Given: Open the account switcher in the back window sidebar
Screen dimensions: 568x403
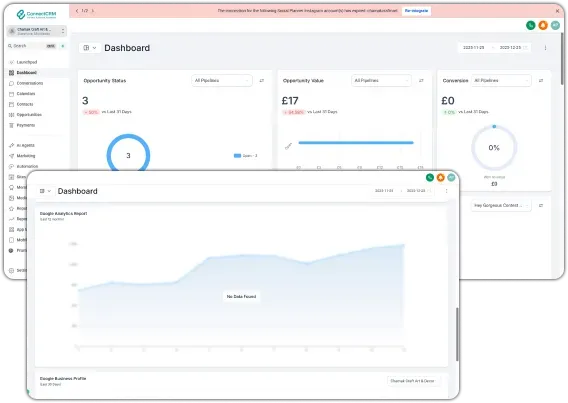Looking at the screenshot, I should [37, 31].
